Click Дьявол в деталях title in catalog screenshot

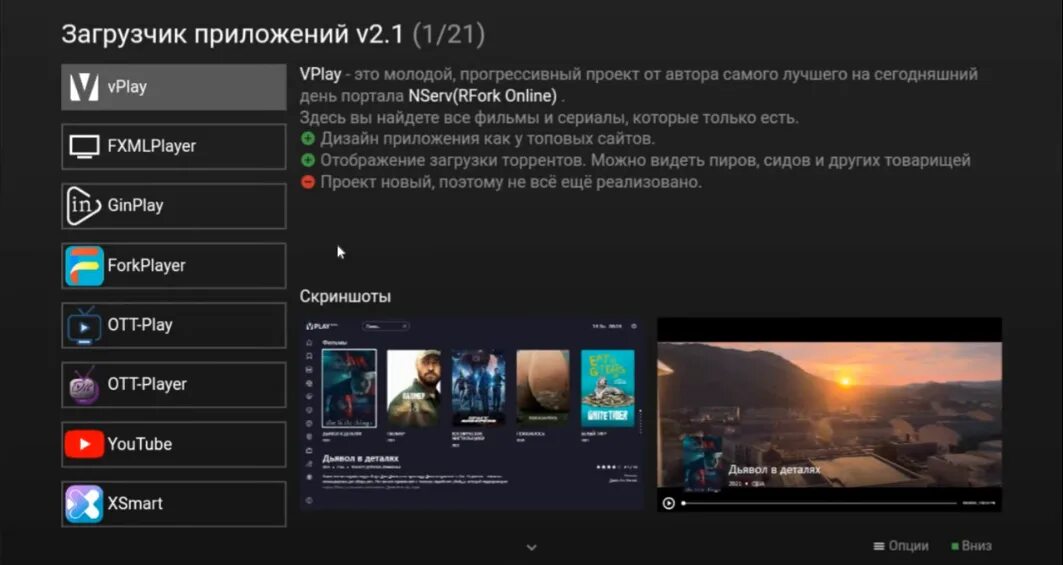pos(360,459)
